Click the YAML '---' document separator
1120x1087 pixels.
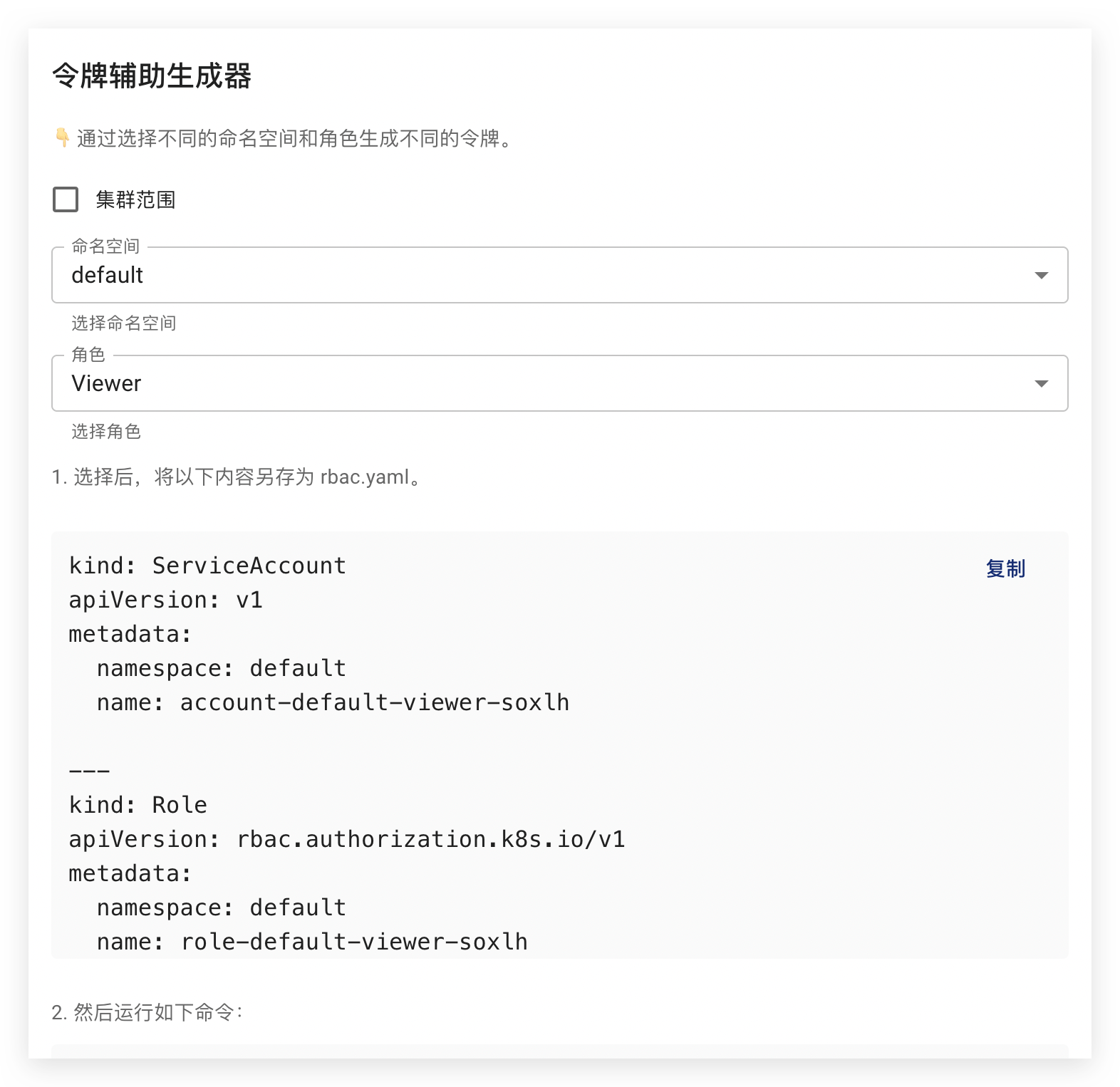tap(89, 771)
